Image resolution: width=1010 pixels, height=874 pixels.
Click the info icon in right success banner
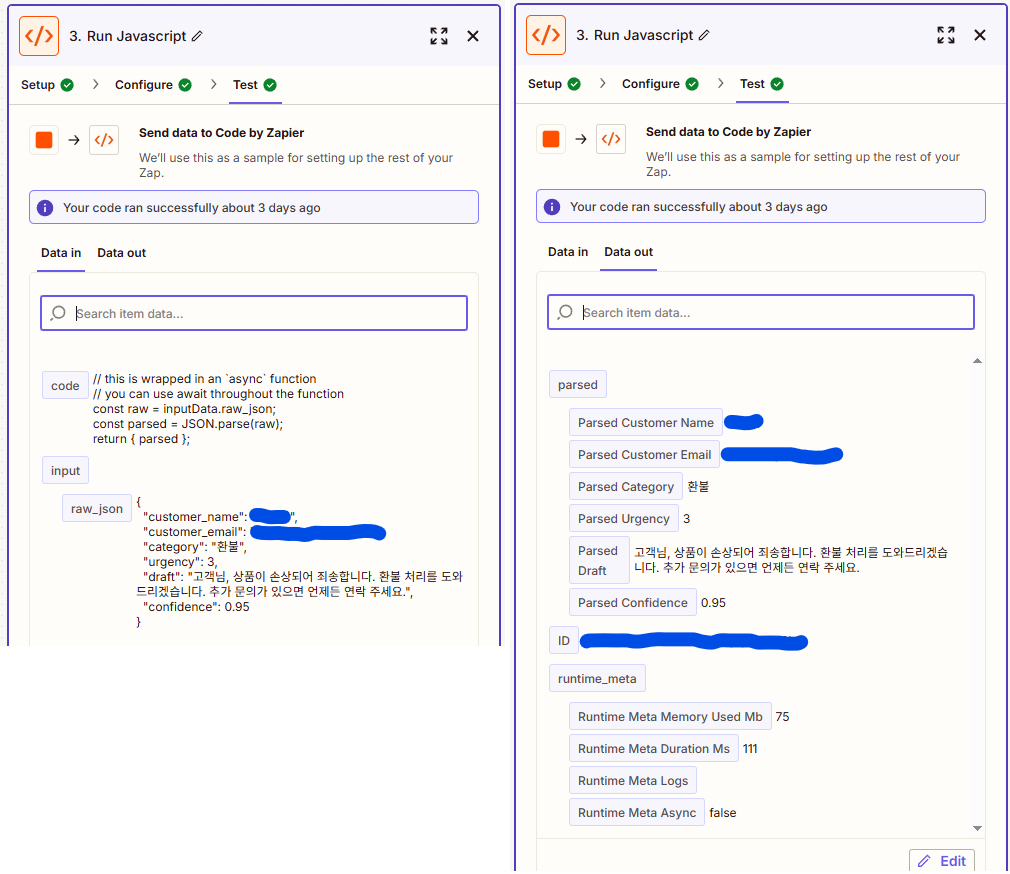(552, 207)
